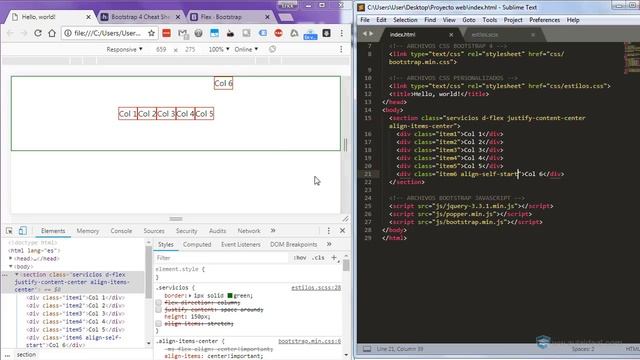Close the DevTools panel
Screen dimensions: 640x360
pos(342,231)
